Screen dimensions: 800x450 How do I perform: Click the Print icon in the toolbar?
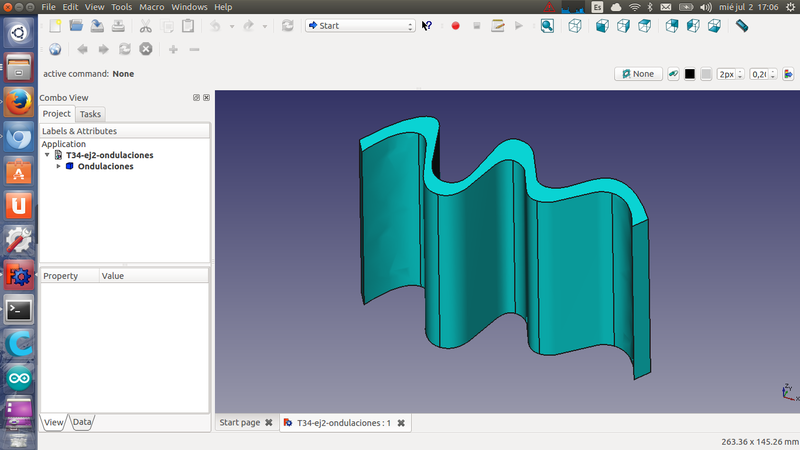coord(118,26)
